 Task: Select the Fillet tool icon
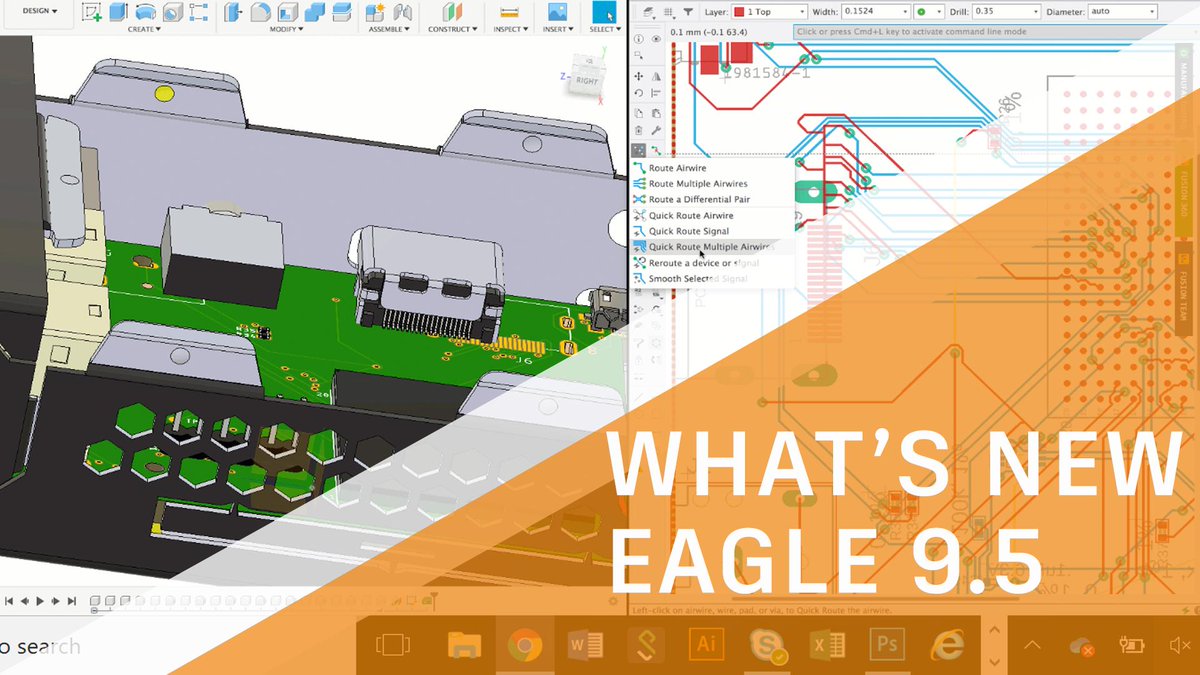[260, 13]
